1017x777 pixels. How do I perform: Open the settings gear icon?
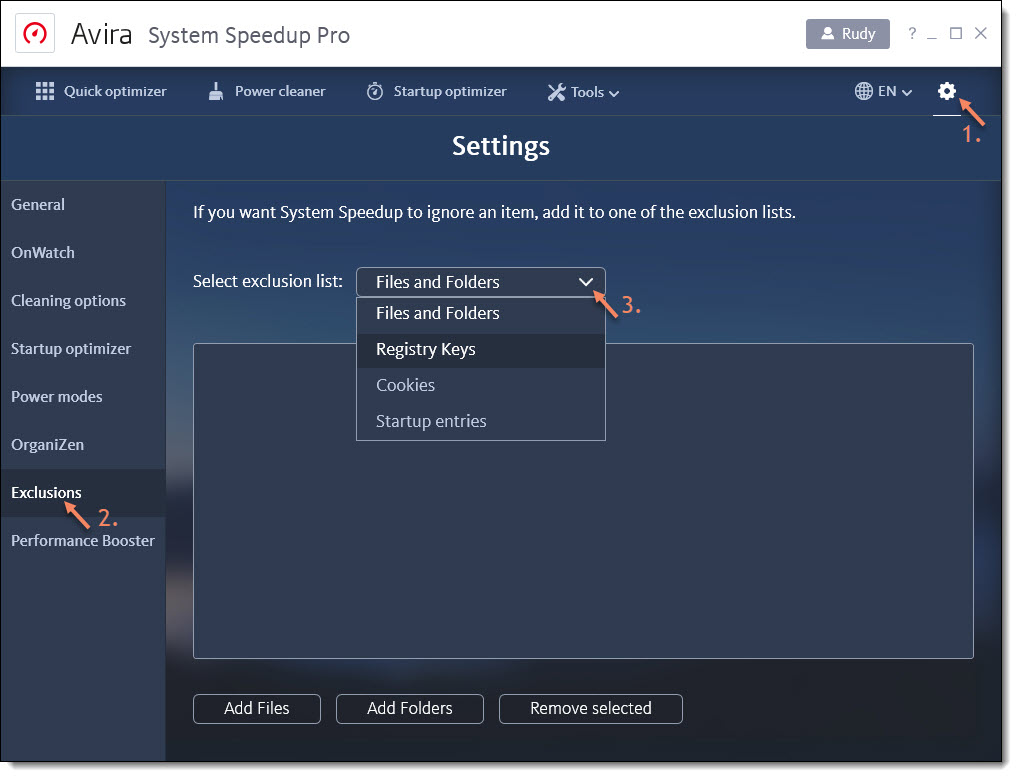946,91
